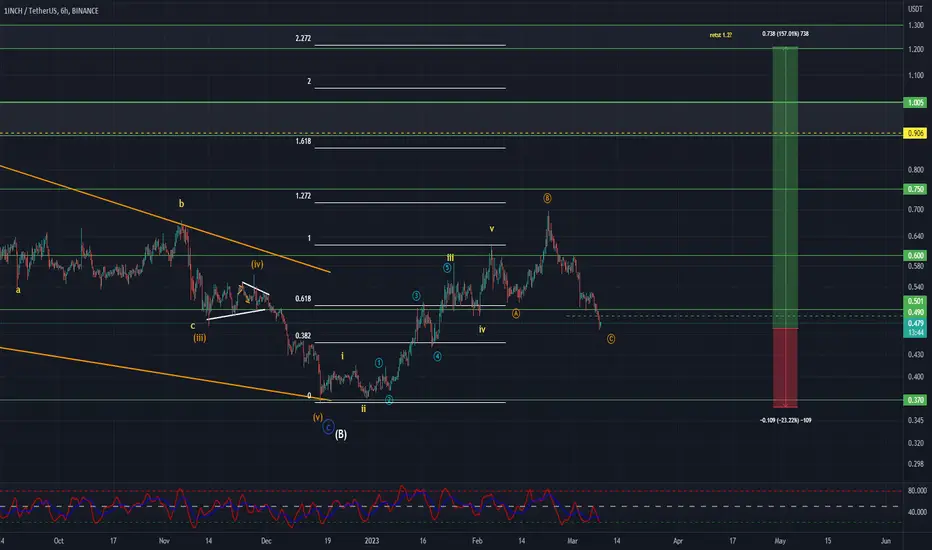Viewport: 932px width, 550px height.
Task: Click the 2023 label on time axis
Action: pos(371,540)
